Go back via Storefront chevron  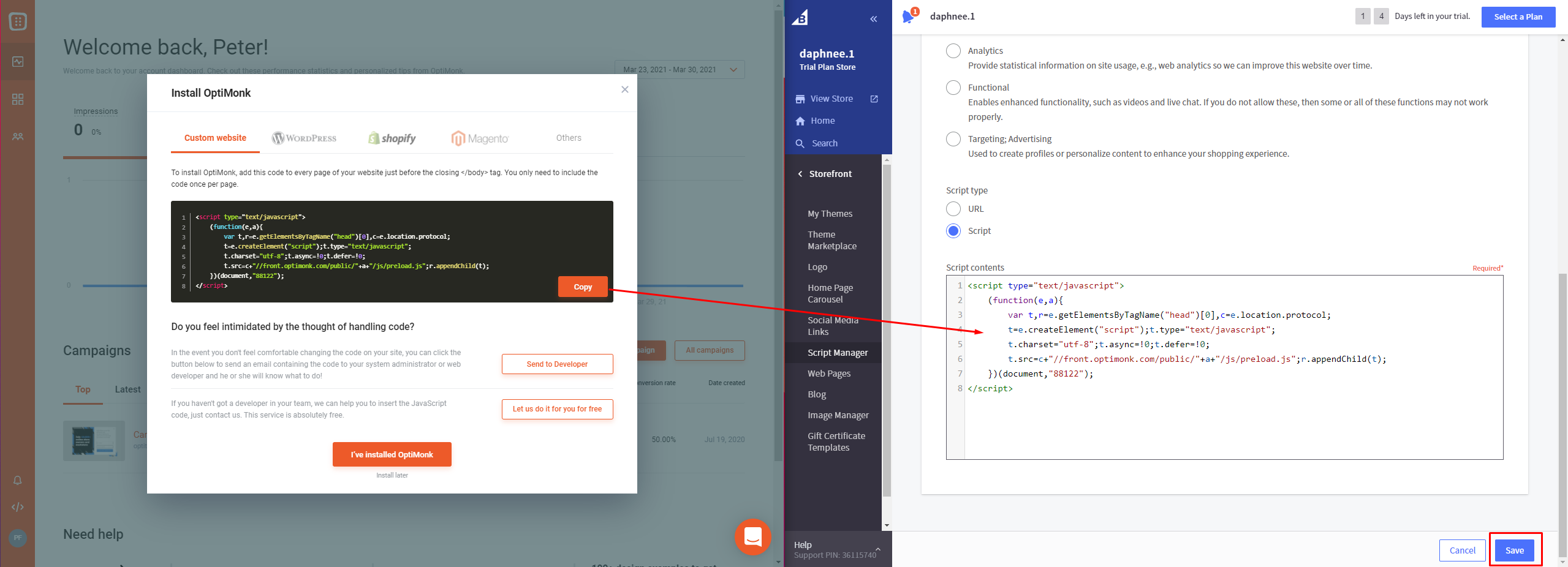(x=800, y=174)
